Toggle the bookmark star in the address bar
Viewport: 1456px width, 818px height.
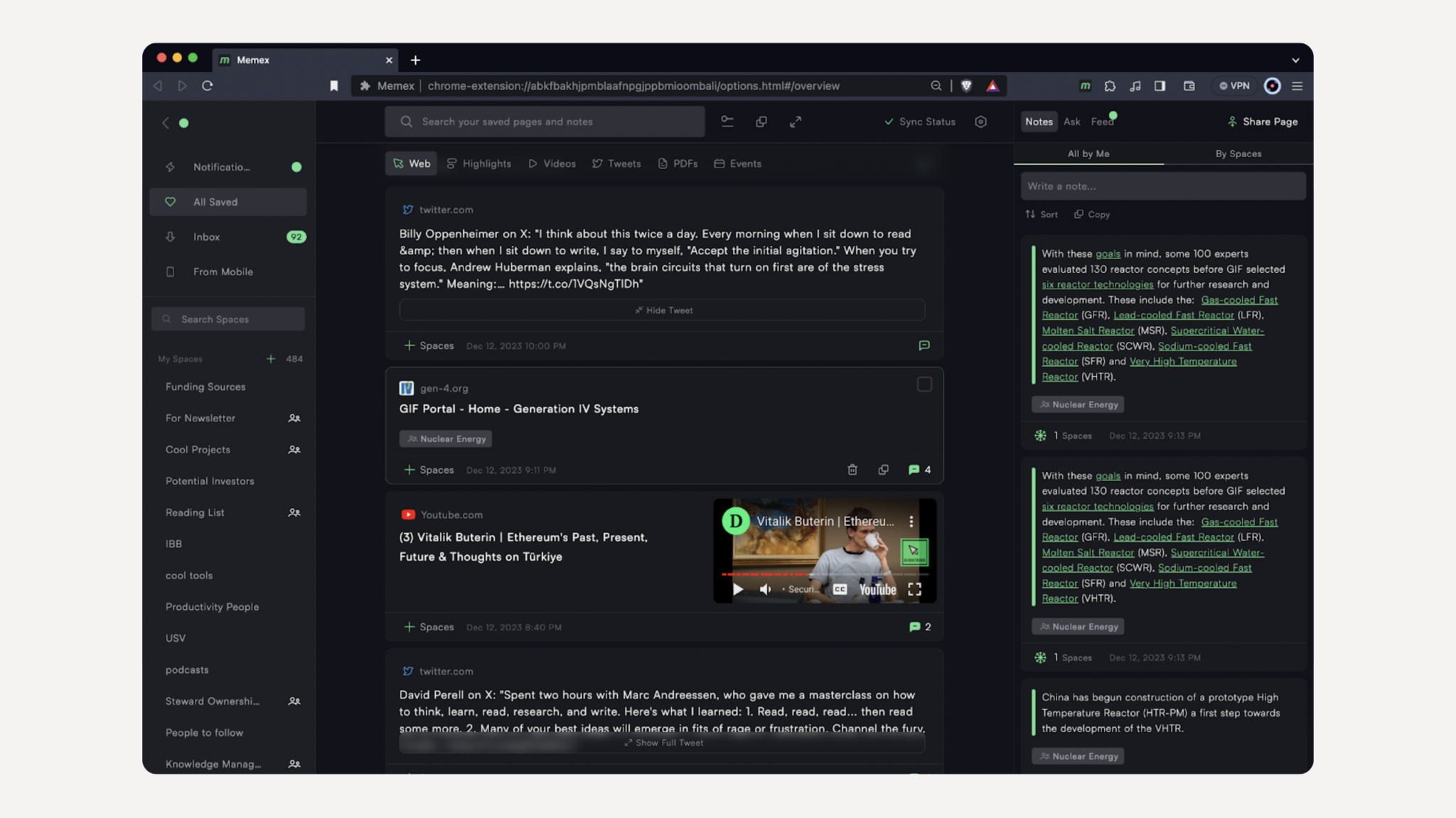coord(333,85)
